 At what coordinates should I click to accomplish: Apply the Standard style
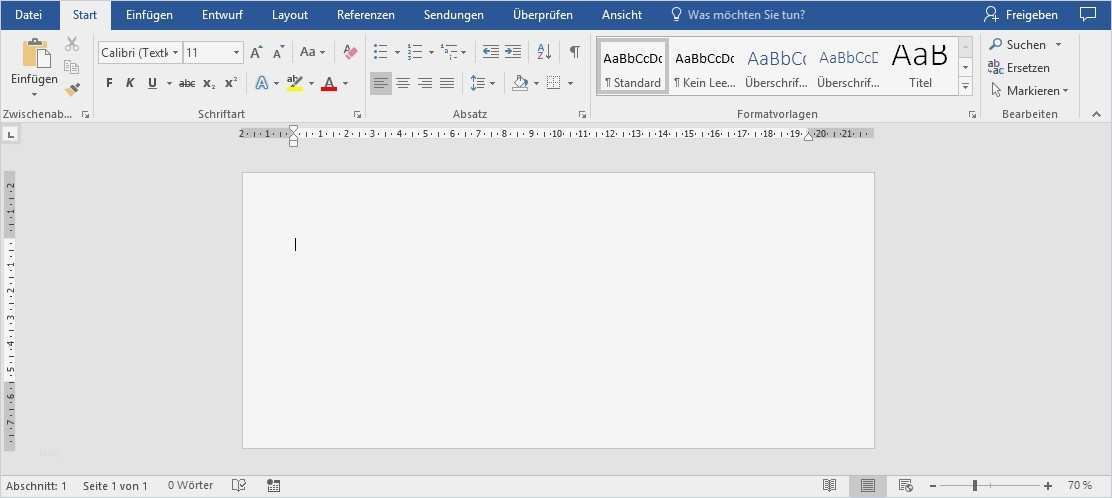pos(633,67)
